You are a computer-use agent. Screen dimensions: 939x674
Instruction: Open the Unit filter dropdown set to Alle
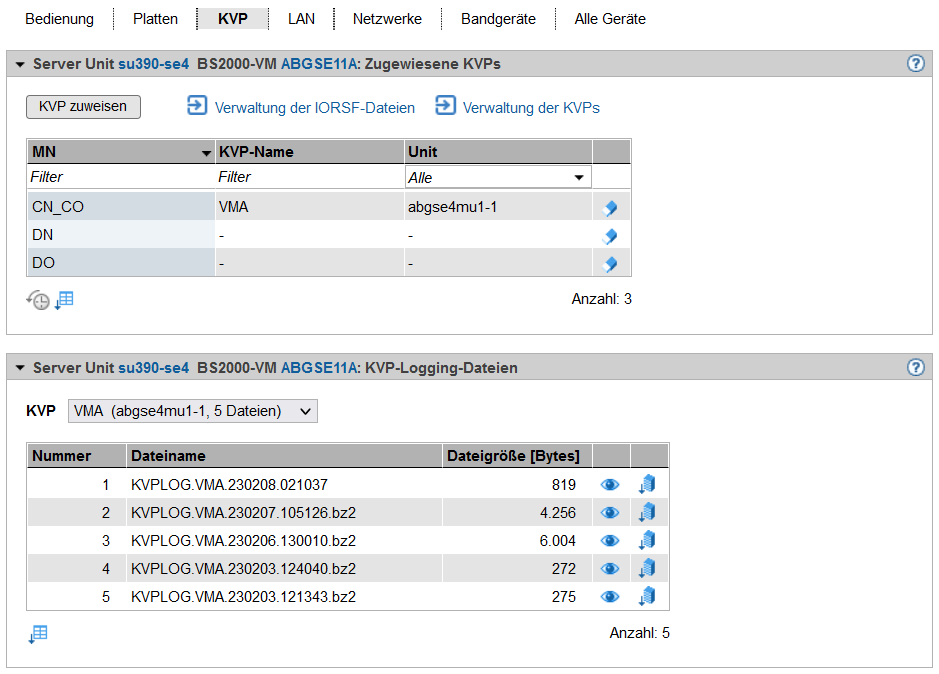[x=497, y=177]
